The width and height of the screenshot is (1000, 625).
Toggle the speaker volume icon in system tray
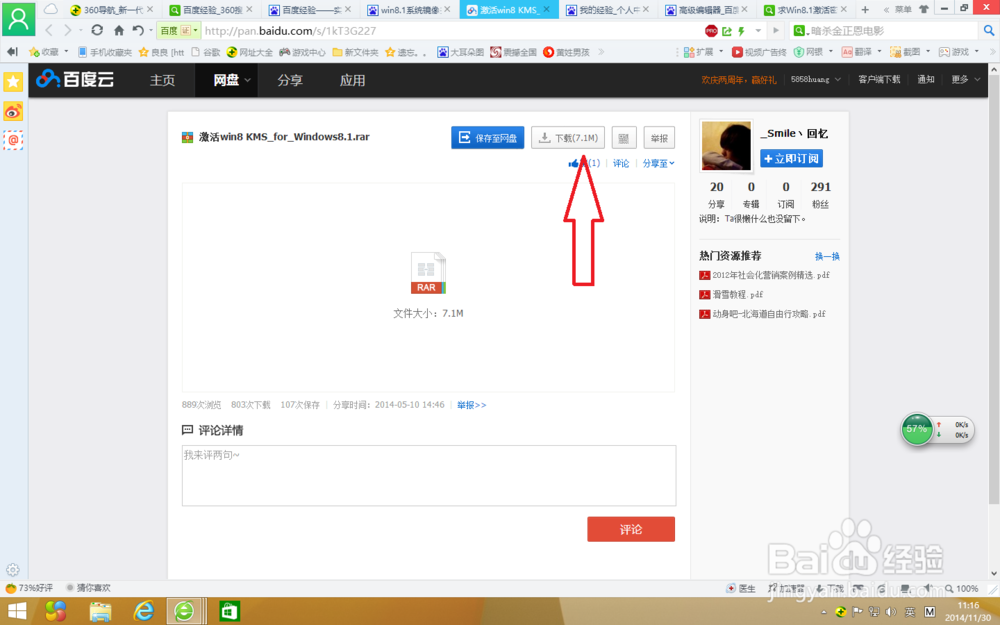891,611
